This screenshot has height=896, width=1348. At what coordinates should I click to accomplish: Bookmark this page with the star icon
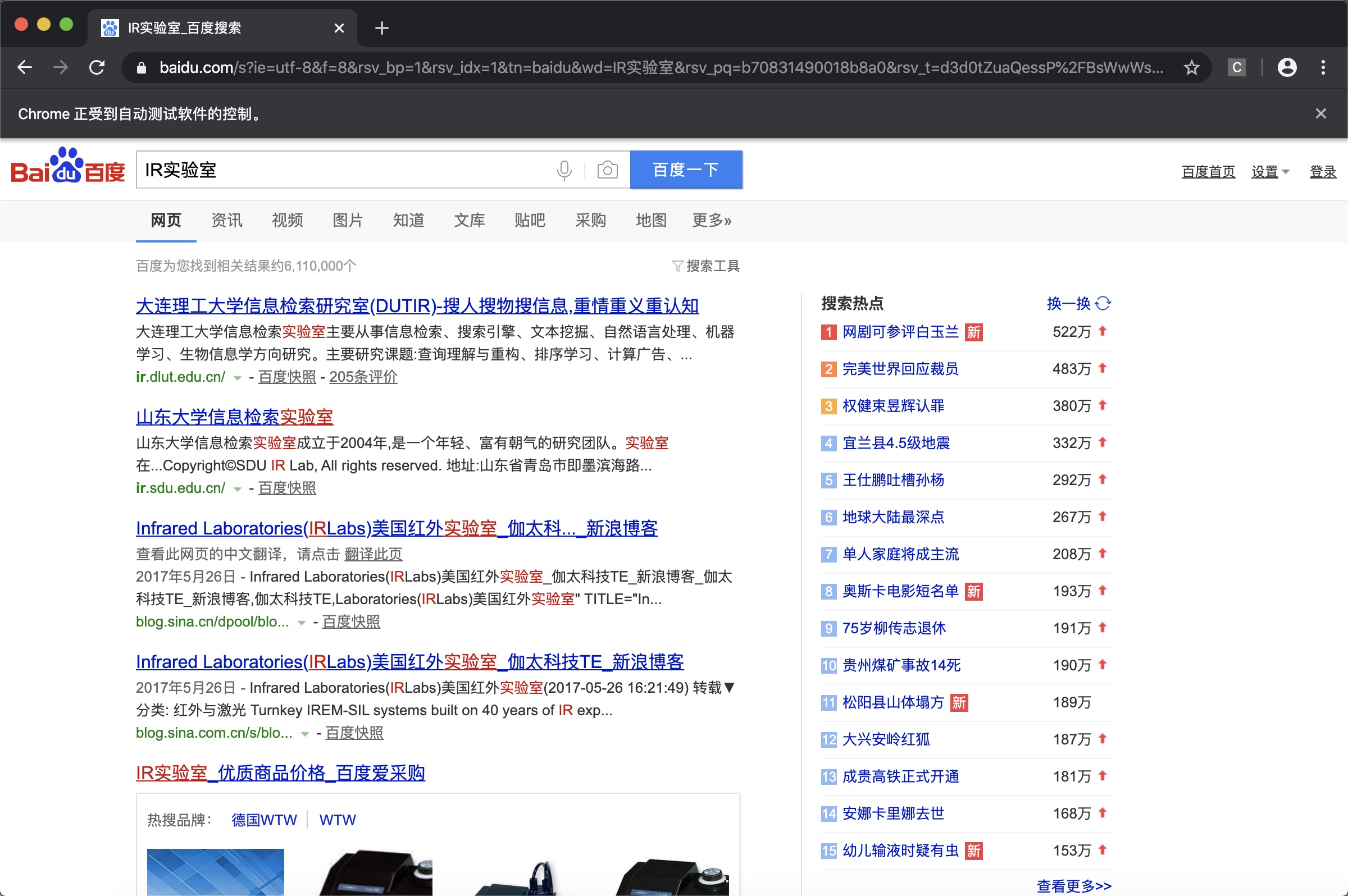(1191, 68)
